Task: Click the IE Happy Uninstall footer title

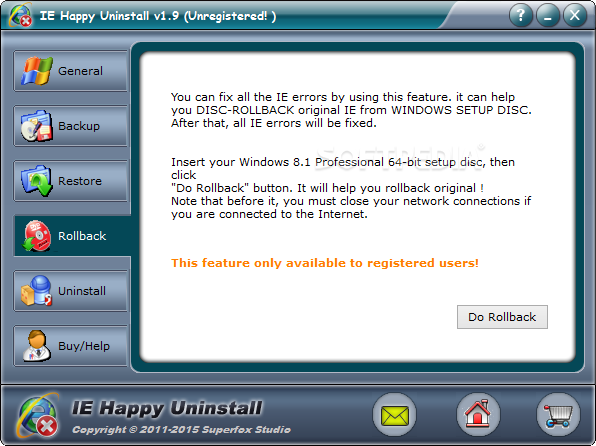Action: 167,408
